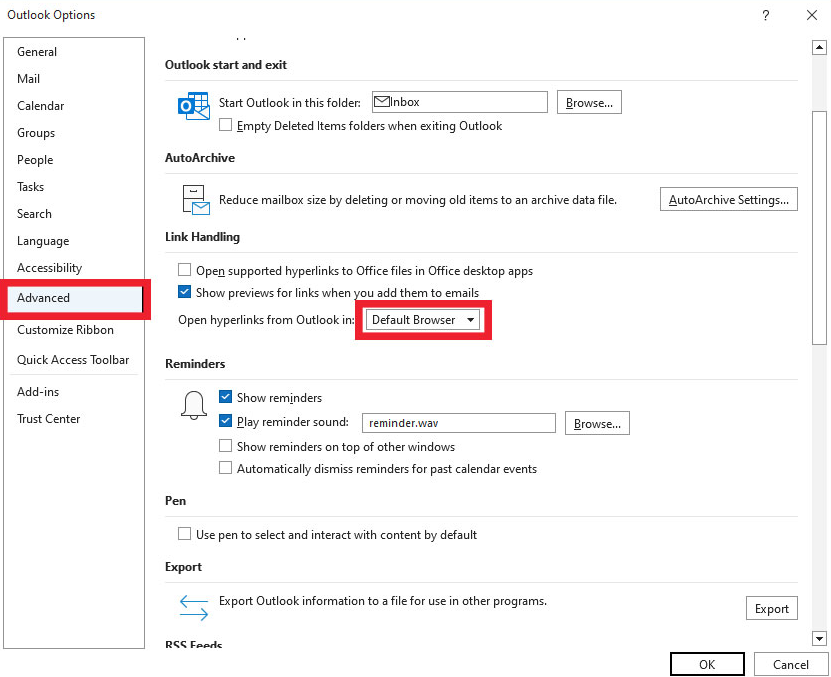Enable Show reminders on top of other windows
The width and height of the screenshot is (831, 677).
(226, 445)
